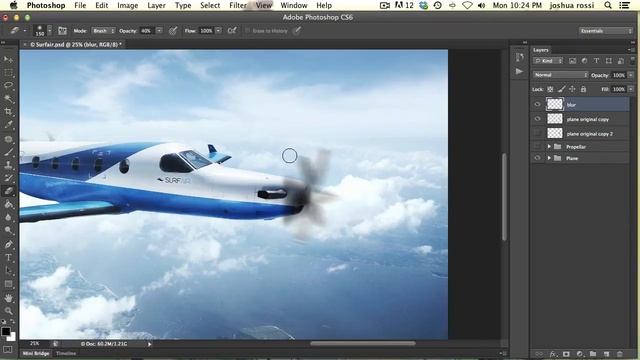Screen dimensions: 640x360
Task: Select the Hand tool
Action: point(8,298)
